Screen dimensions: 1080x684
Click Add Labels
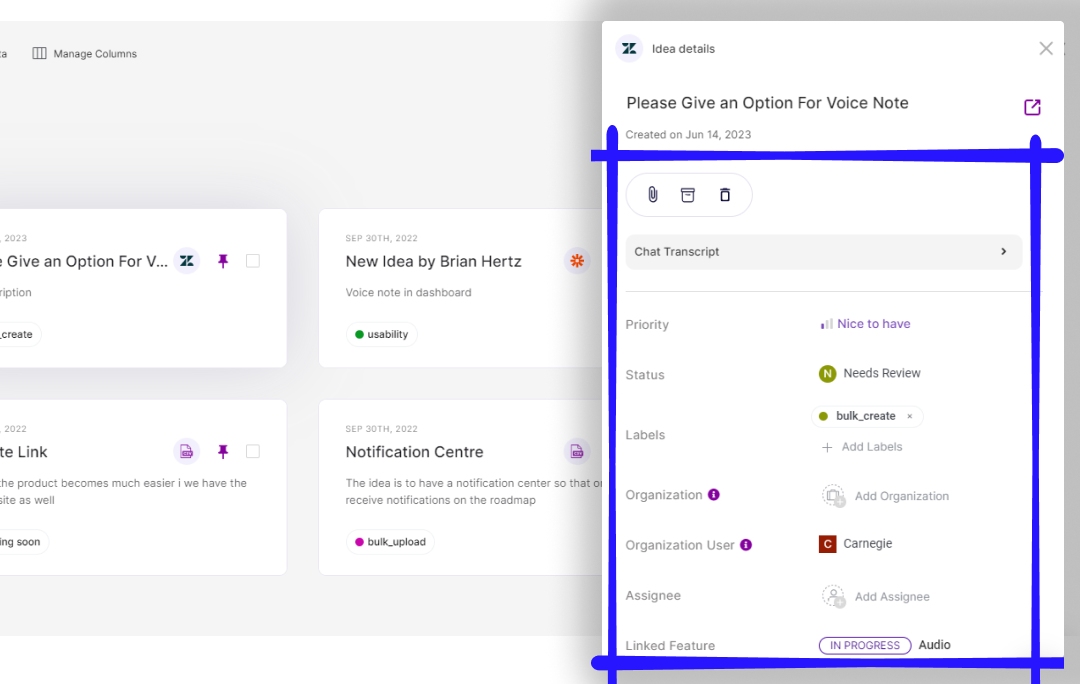point(862,447)
